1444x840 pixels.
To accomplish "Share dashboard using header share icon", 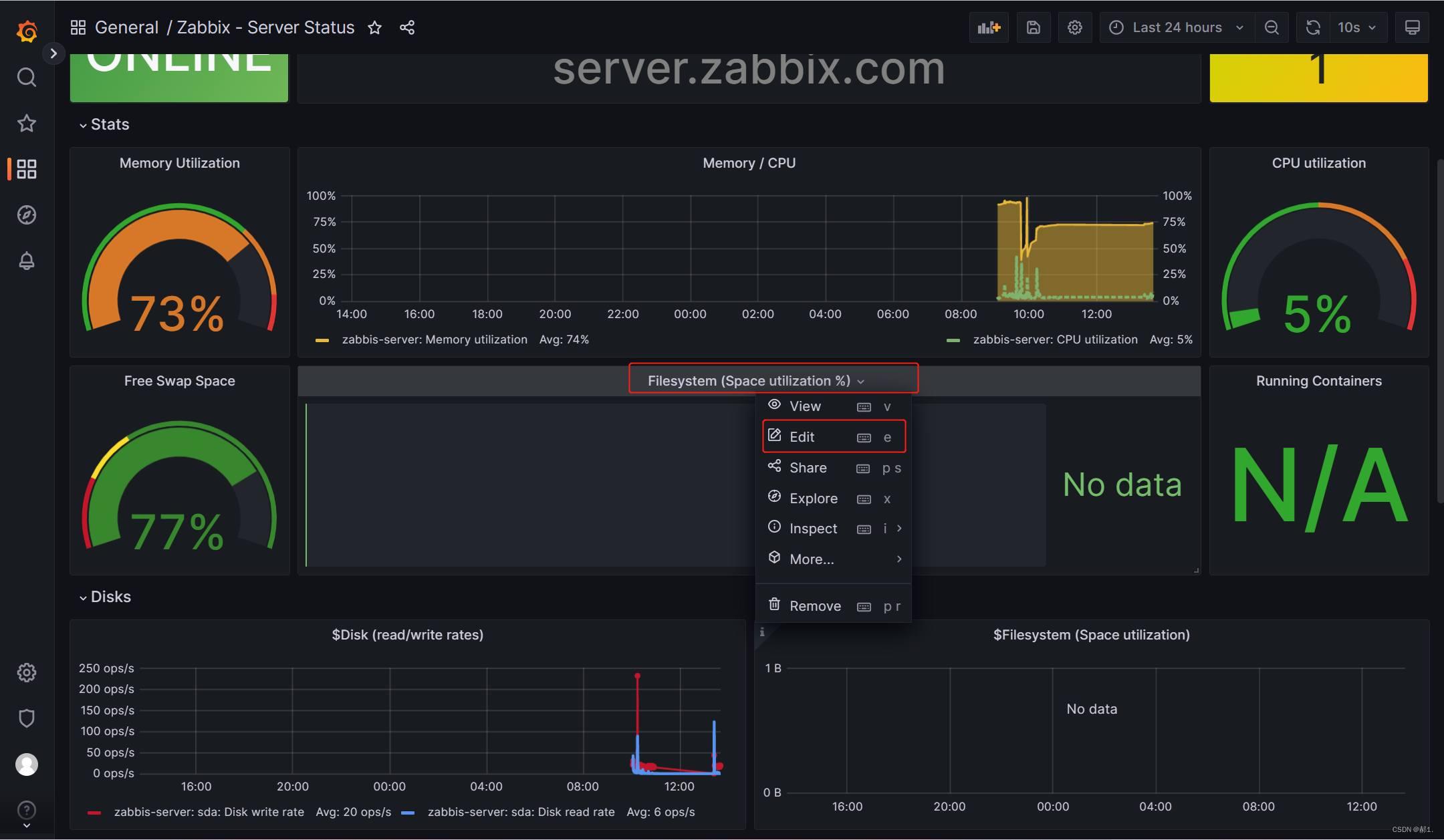I will [407, 27].
